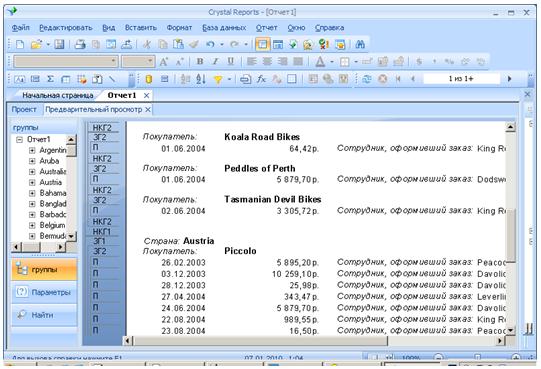The height and width of the screenshot is (369, 541).
Task: Close the Предварительный просмотр tab
Action: point(148,110)
